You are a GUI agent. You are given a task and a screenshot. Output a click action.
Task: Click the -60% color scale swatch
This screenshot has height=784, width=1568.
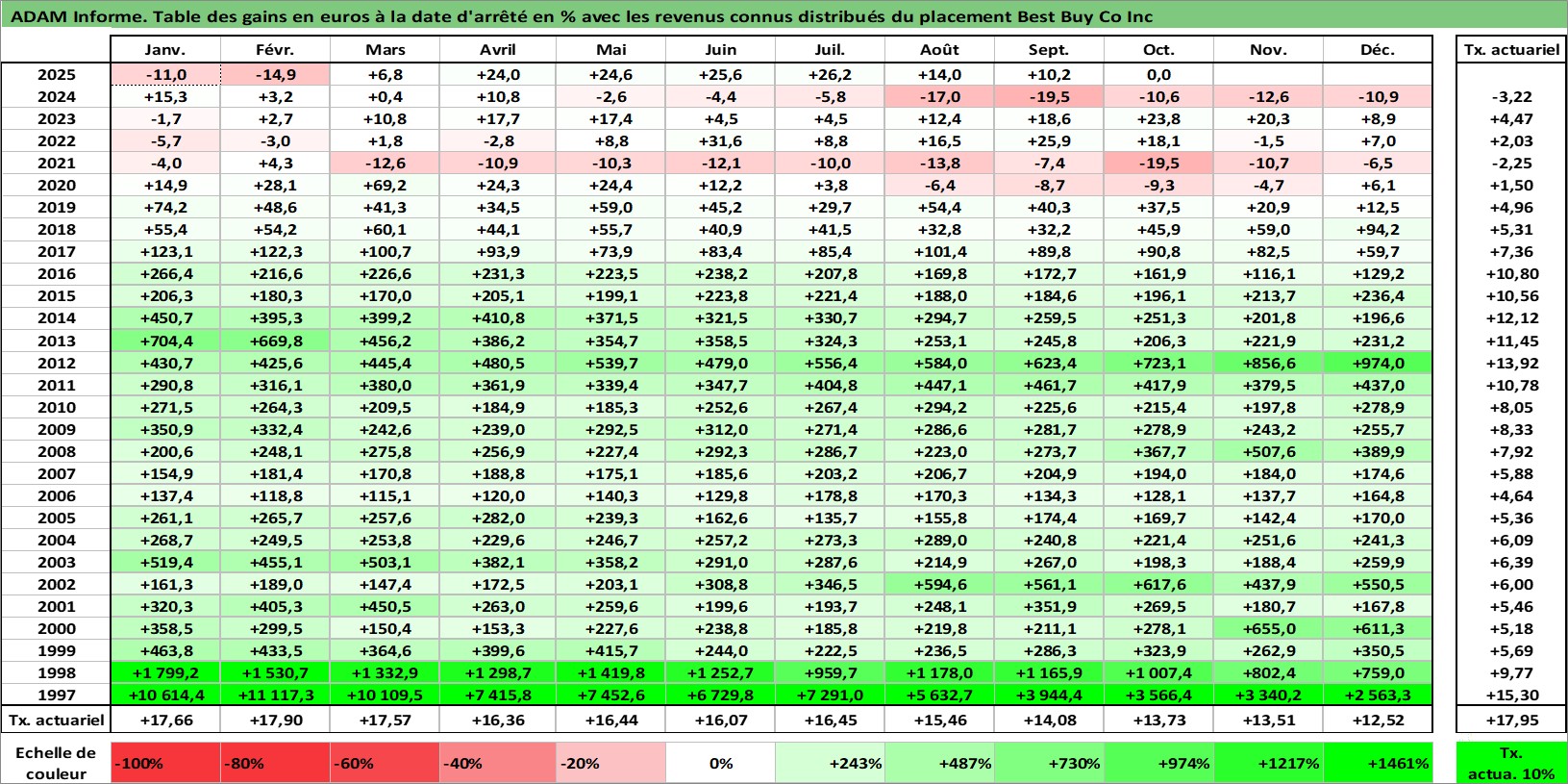coord(385,763)
